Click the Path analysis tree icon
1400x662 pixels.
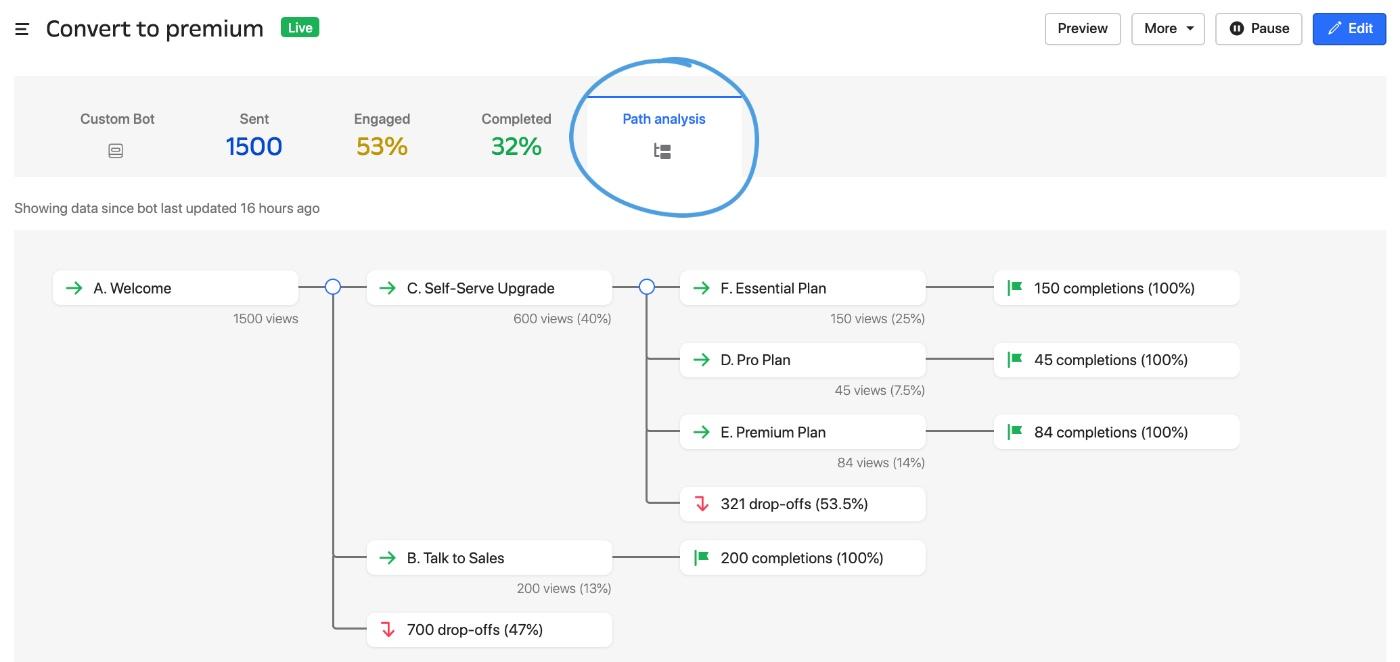point(662,151)
